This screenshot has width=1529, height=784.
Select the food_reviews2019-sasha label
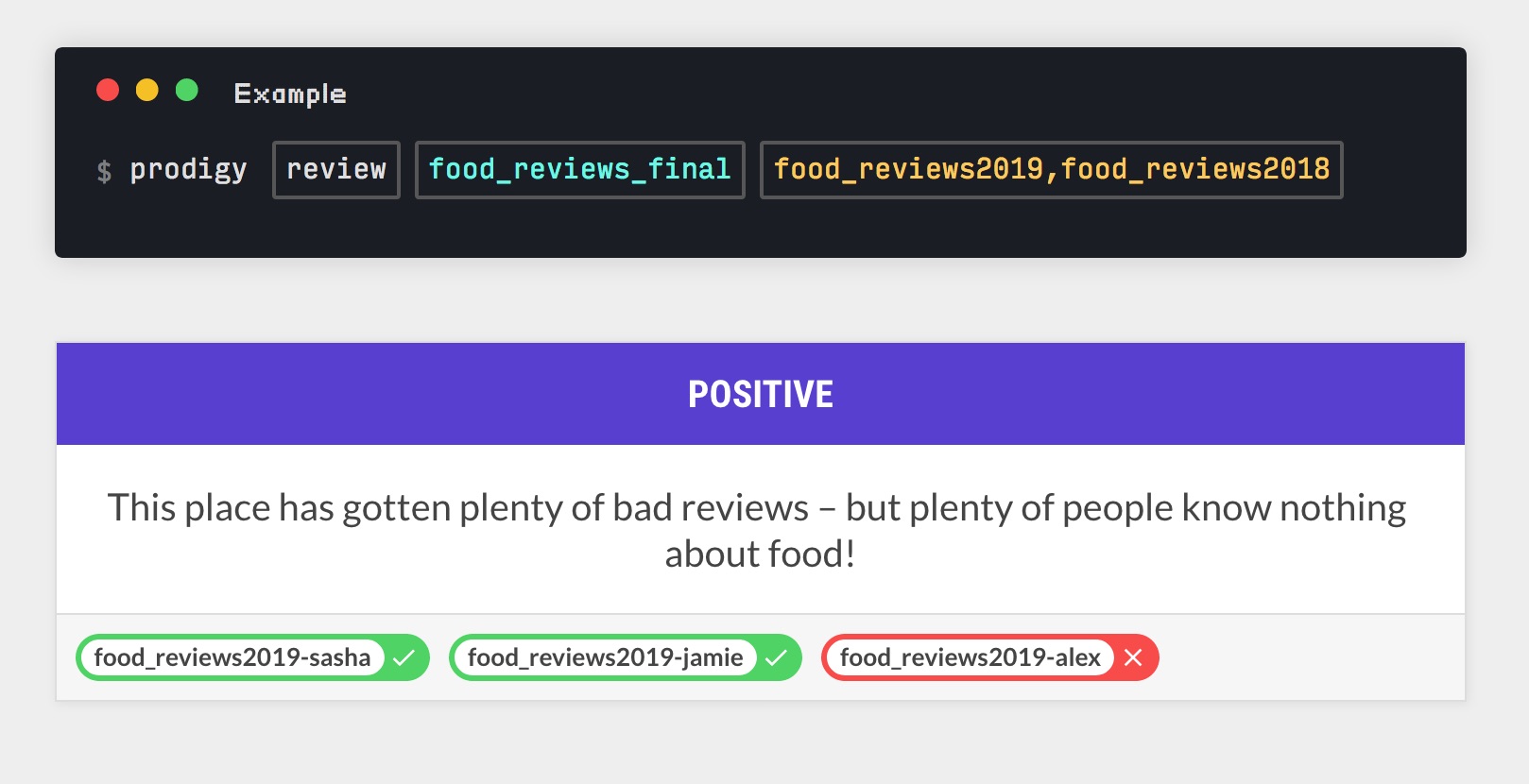click(x=232, y=657)
